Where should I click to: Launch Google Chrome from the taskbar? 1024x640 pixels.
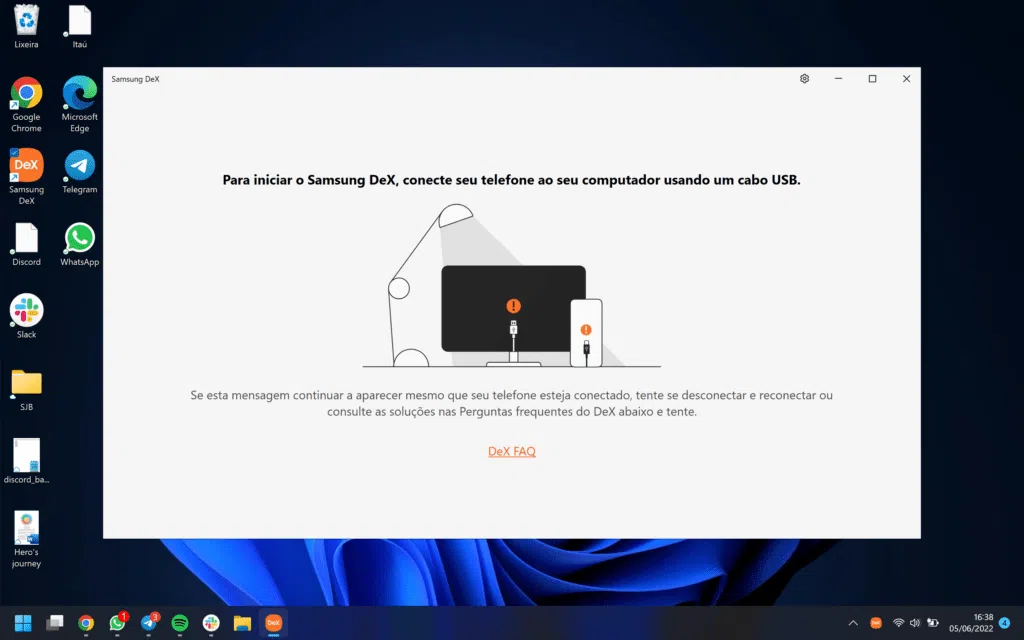pyautogui.click(x=86, y=622)
